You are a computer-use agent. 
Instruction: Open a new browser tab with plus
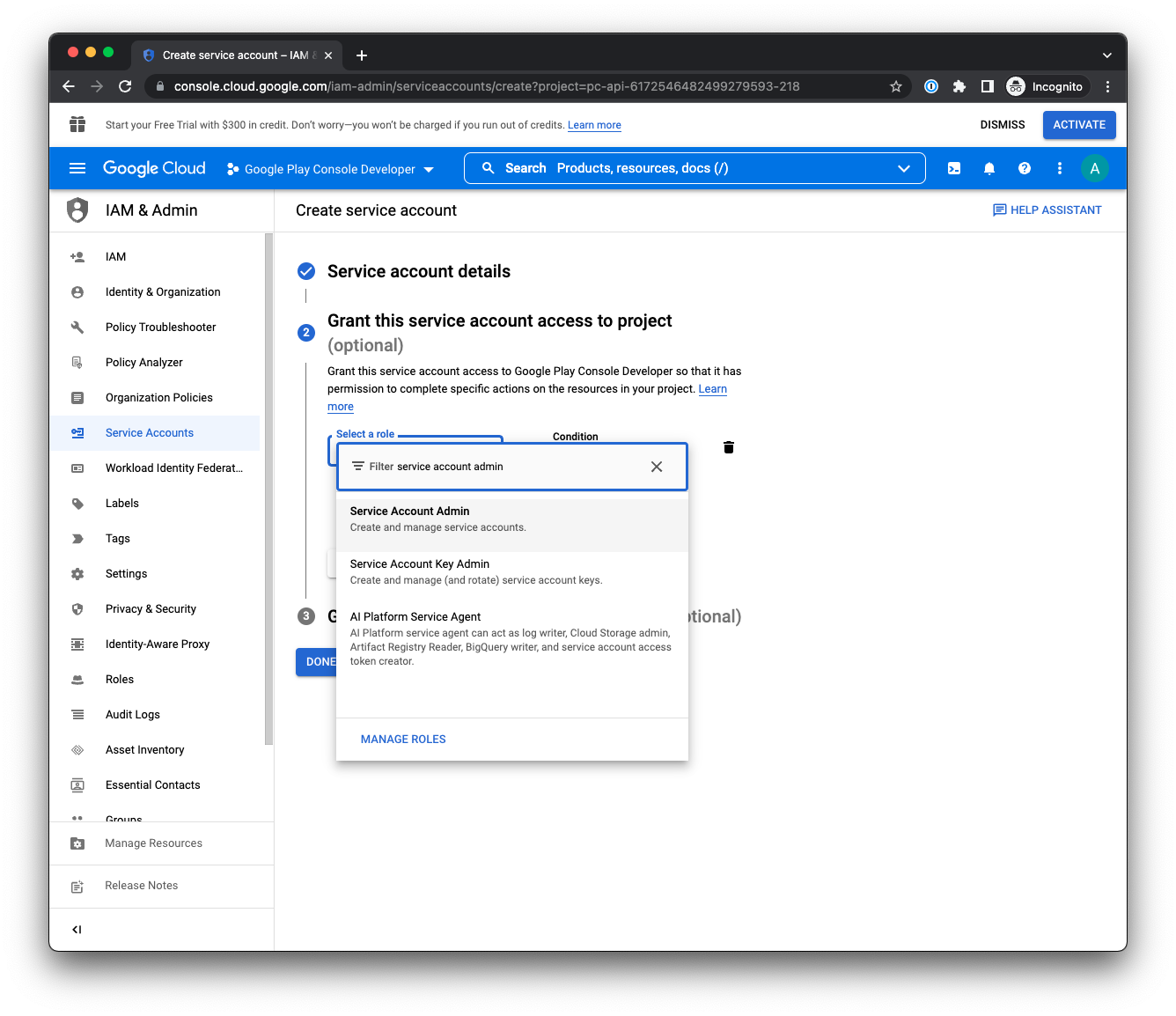362,55
